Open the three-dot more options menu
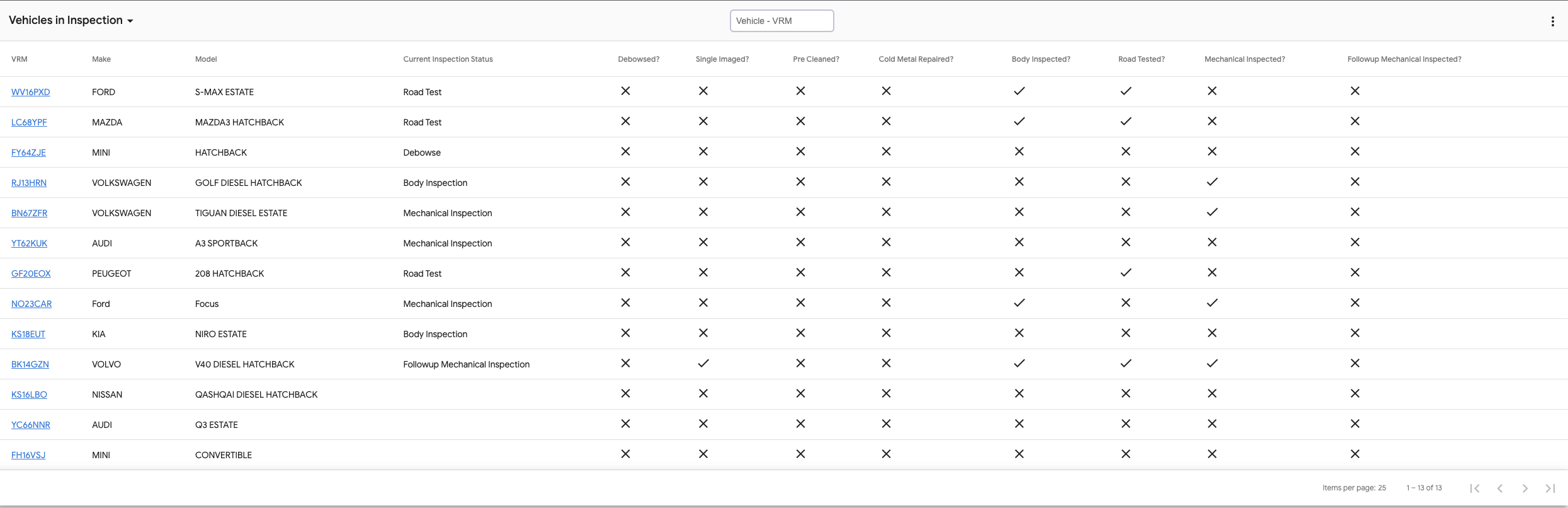 click(x=1552, y=21)
